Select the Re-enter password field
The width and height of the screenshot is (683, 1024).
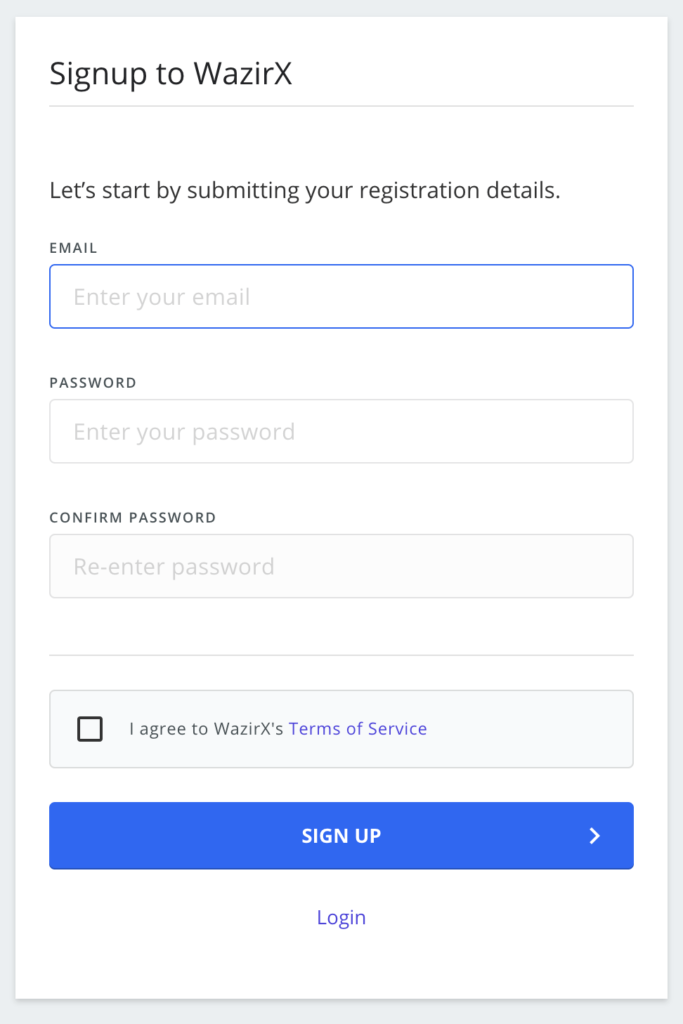pos(341,567)
